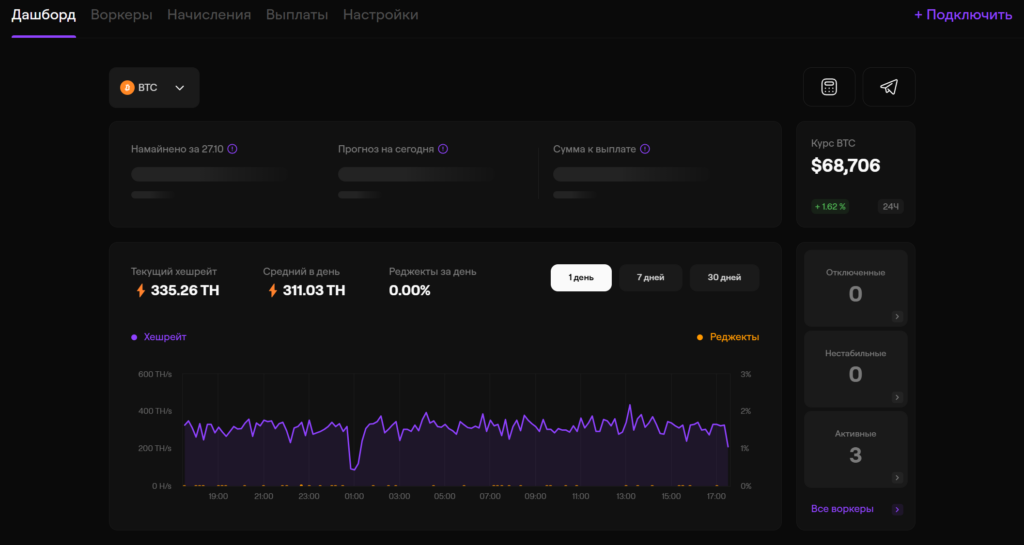Screen dimensions: 1024x545
Task: Switch chart to 7 дней range
Action: [x=650, y=278]
